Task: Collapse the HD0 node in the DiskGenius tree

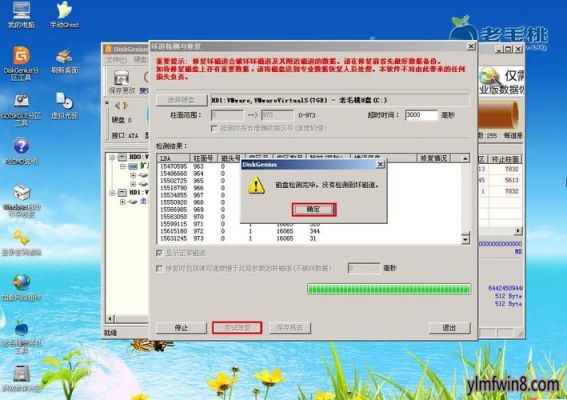Action: (x=112, y=157)
